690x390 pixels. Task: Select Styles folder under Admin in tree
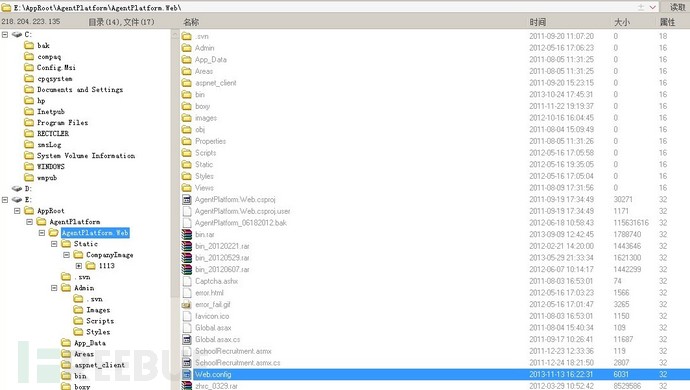pos(98,332)
